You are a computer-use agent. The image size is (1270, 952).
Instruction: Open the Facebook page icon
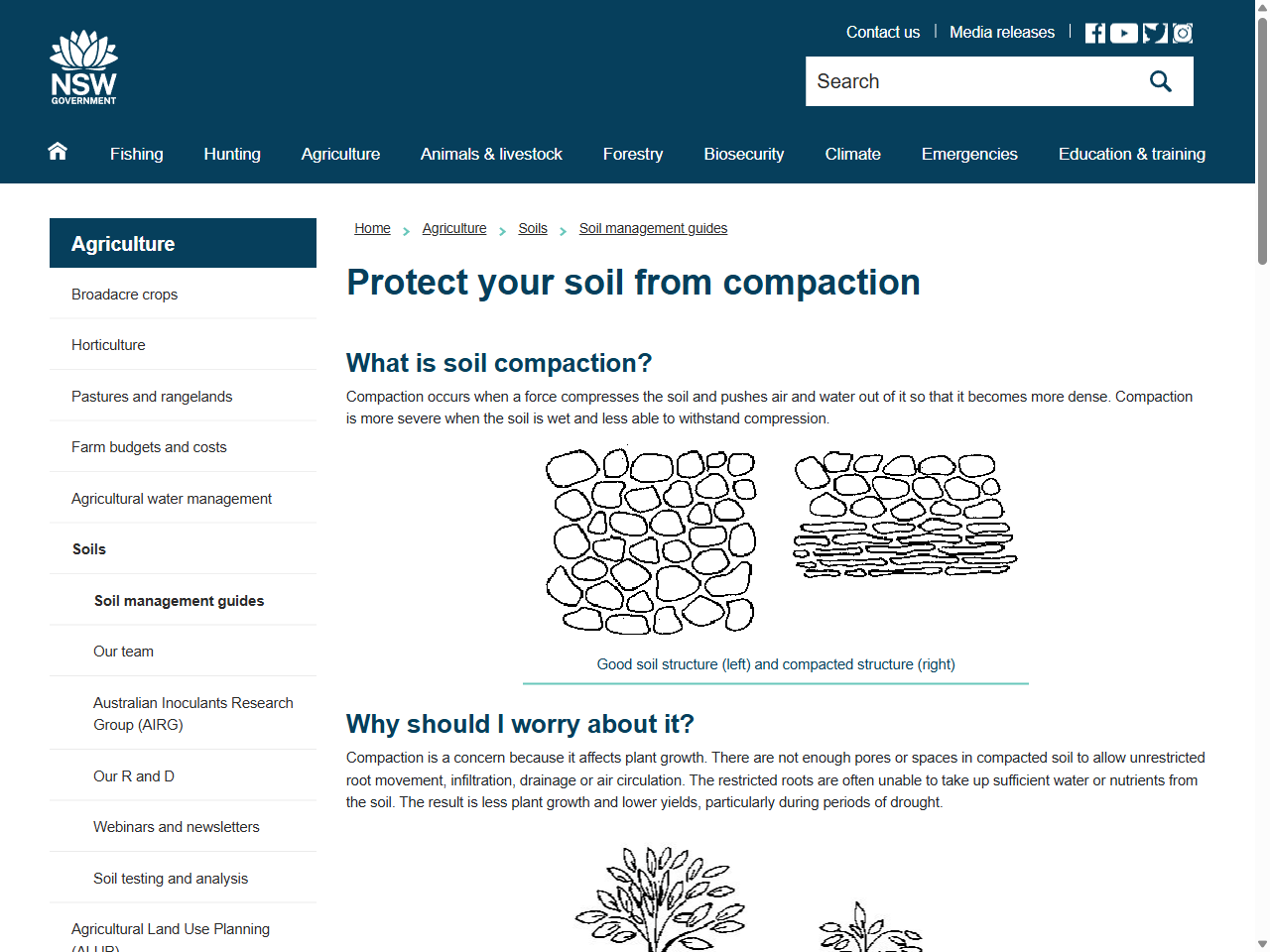pos(1094,32)
